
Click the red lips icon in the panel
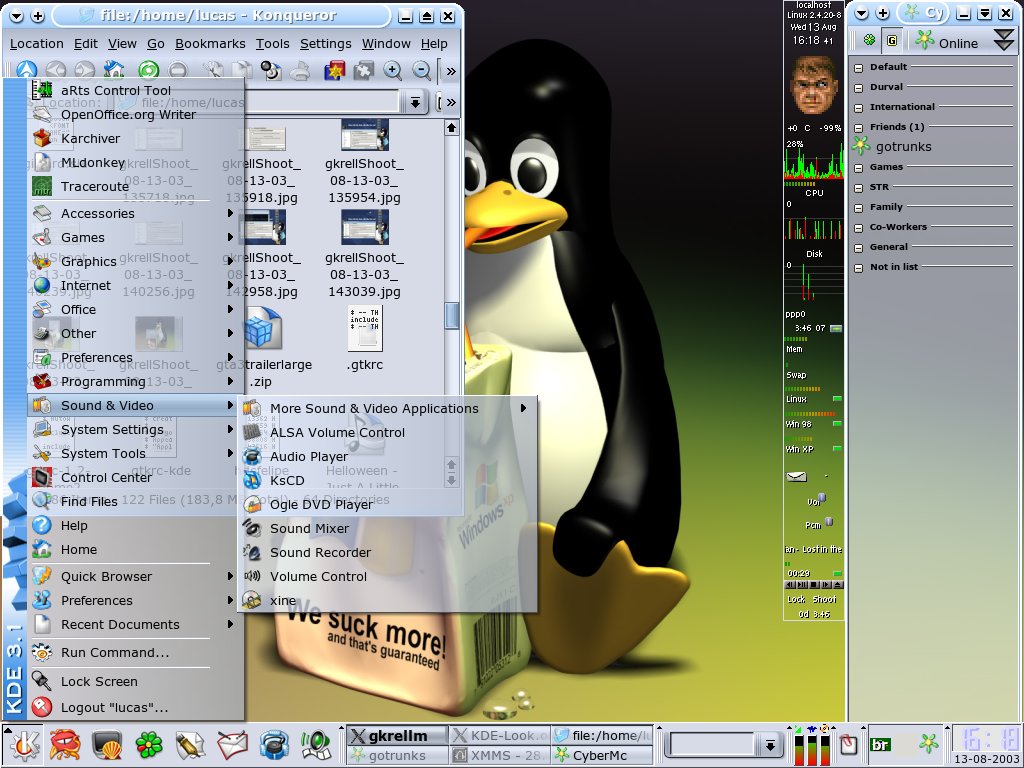point(65,744)
